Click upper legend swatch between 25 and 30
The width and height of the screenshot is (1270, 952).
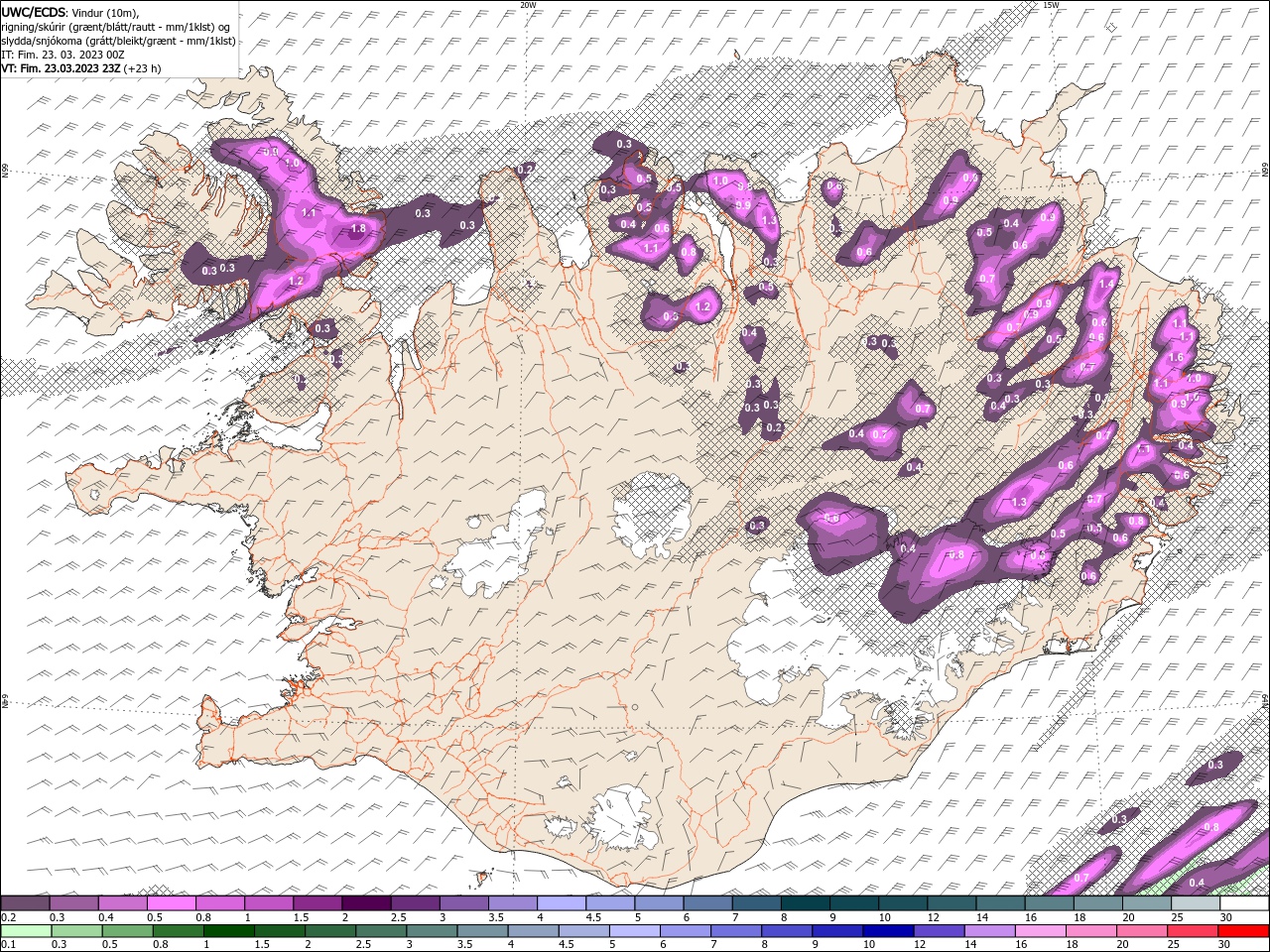pos(1196,903)
